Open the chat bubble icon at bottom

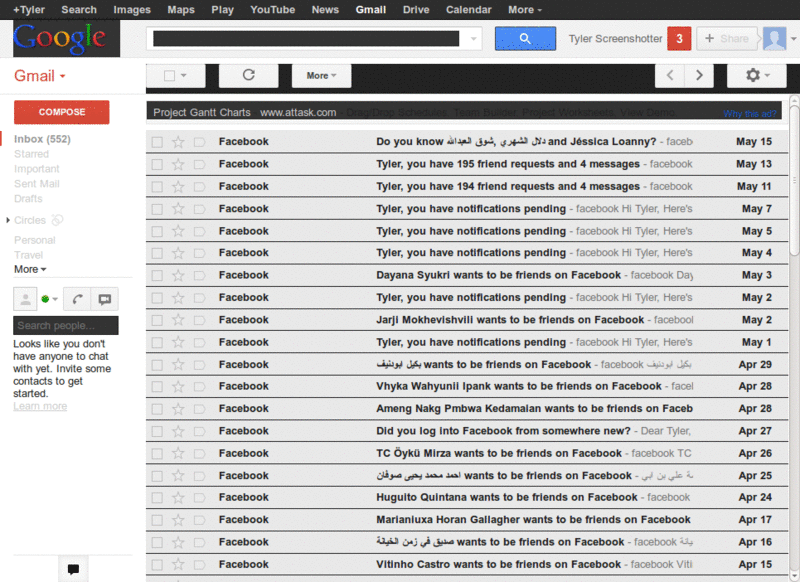pos(73,569)
